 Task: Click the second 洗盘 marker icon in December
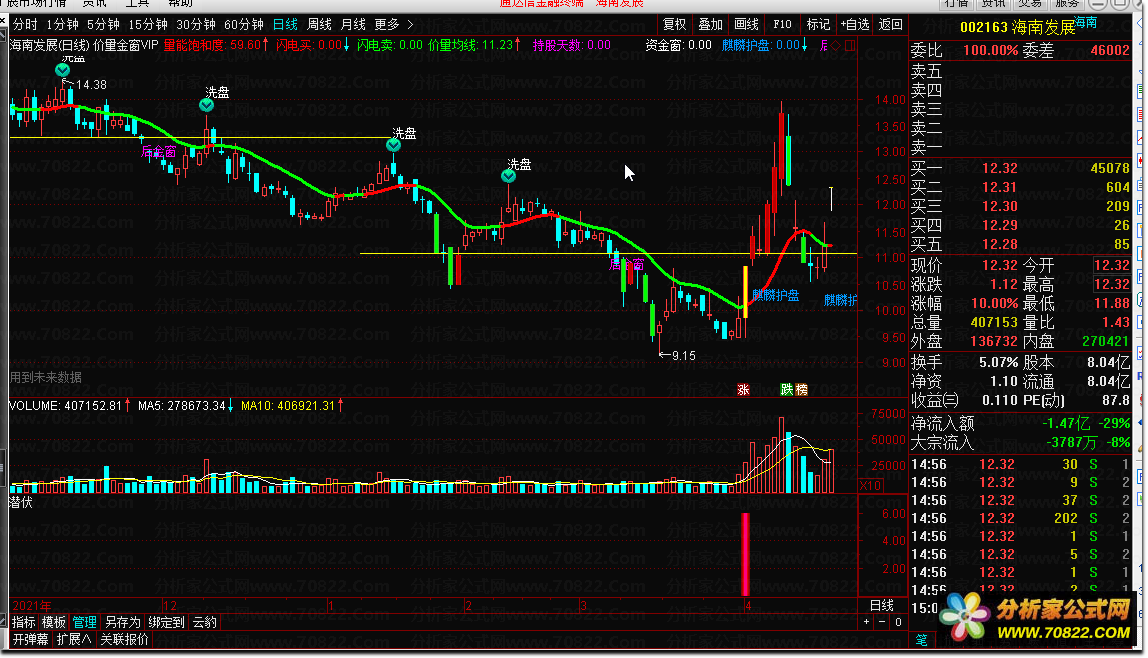[x=206, y=105]
